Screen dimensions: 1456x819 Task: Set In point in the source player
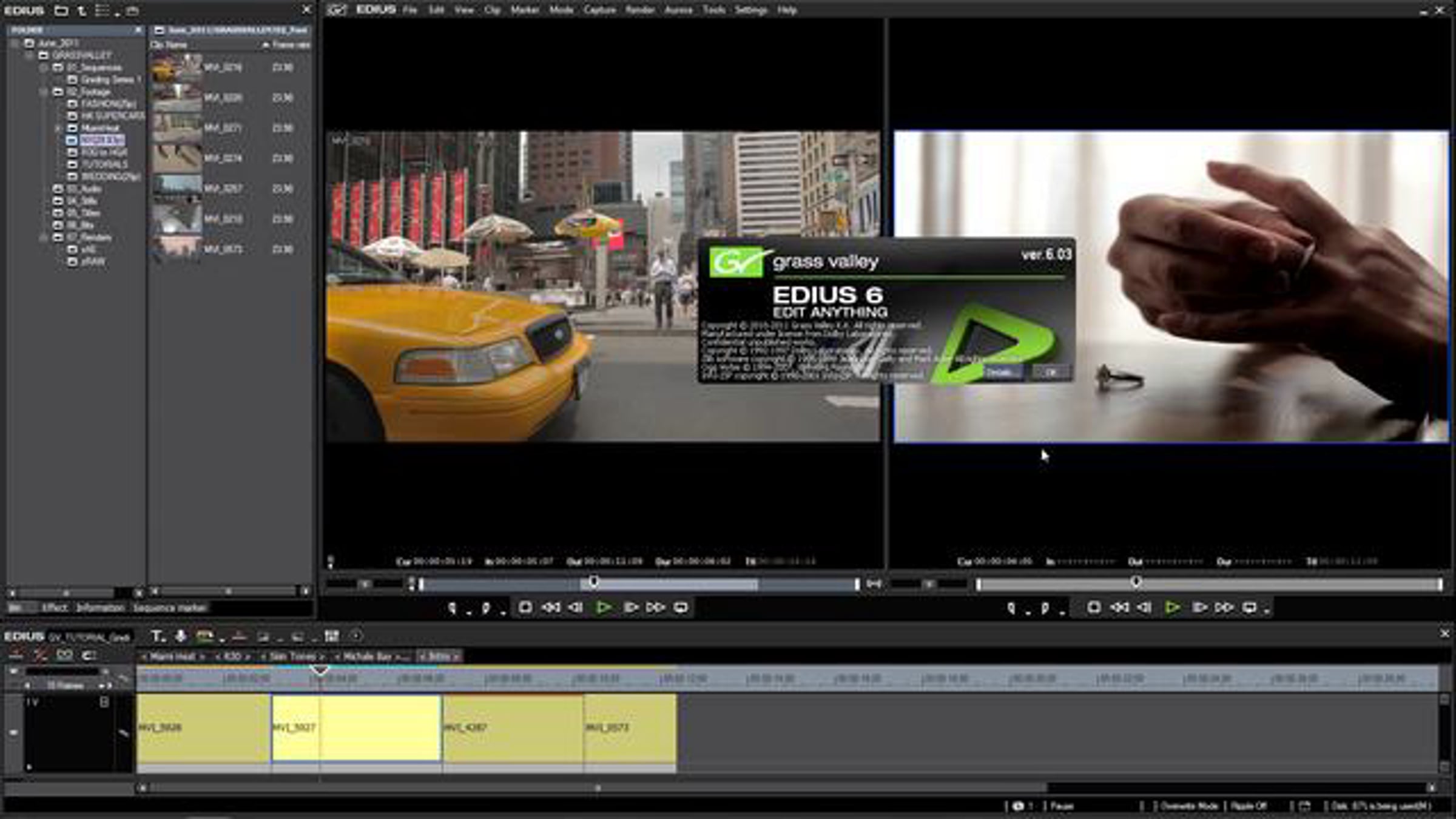[x=453, y=608]
